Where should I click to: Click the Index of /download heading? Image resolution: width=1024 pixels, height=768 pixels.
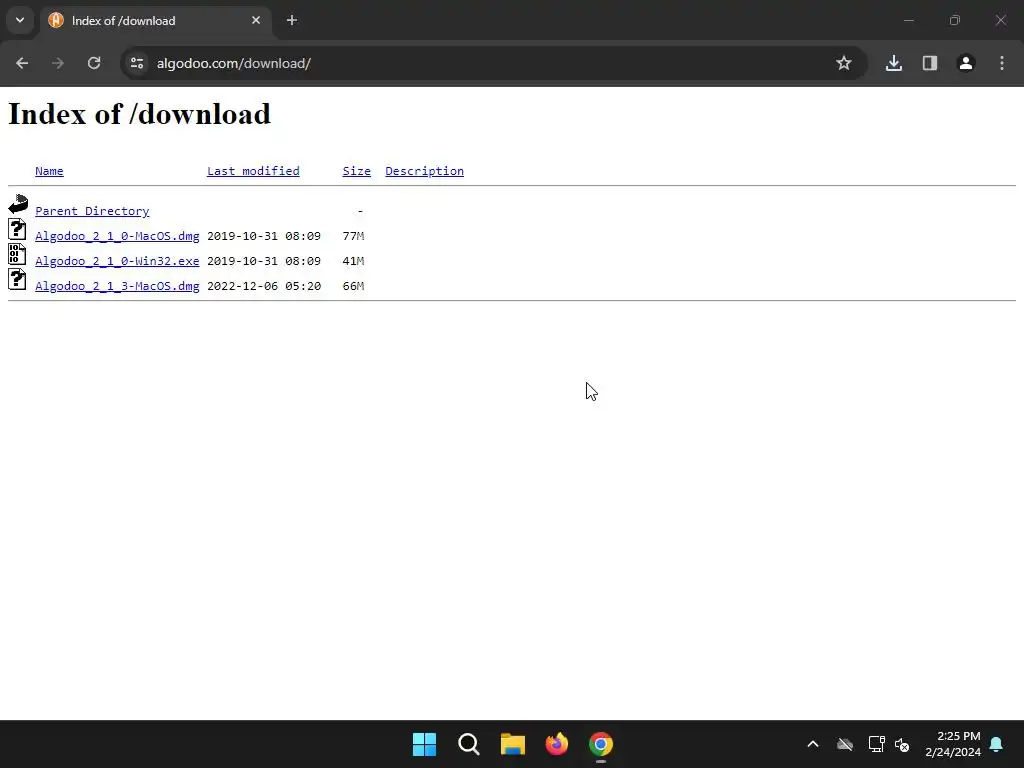point(139,114)
